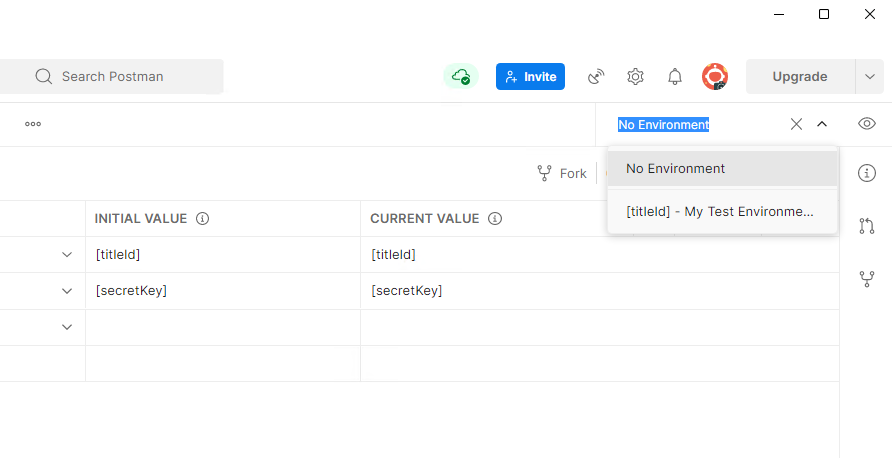Image resolution: width=892 pixels, height=458 pixels.
Task: Click the highlighted No Environment input
Action: [x=663, y=125]
